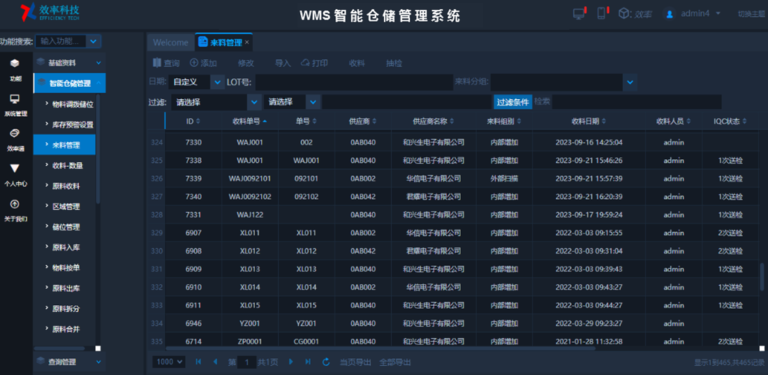Sort by 收料日期 column header

pos(588,121)
